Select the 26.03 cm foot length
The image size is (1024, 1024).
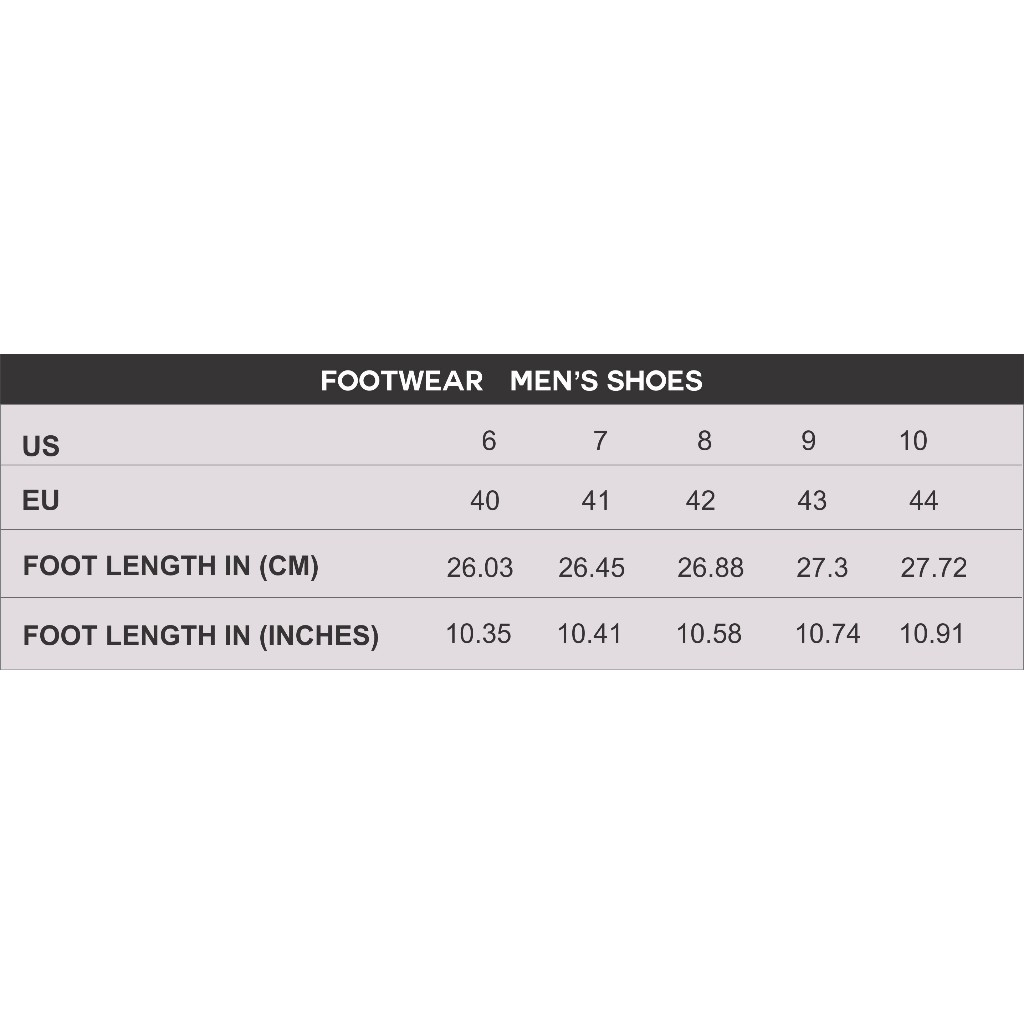click(x=480, y=568)
